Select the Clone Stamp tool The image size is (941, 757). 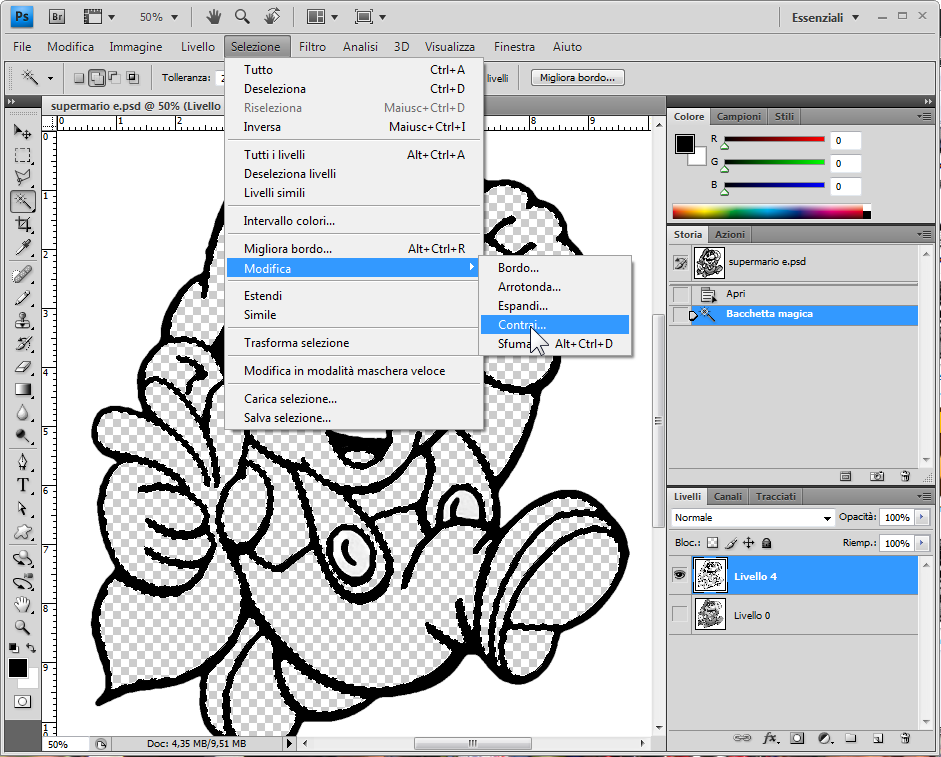coord(22,321)
